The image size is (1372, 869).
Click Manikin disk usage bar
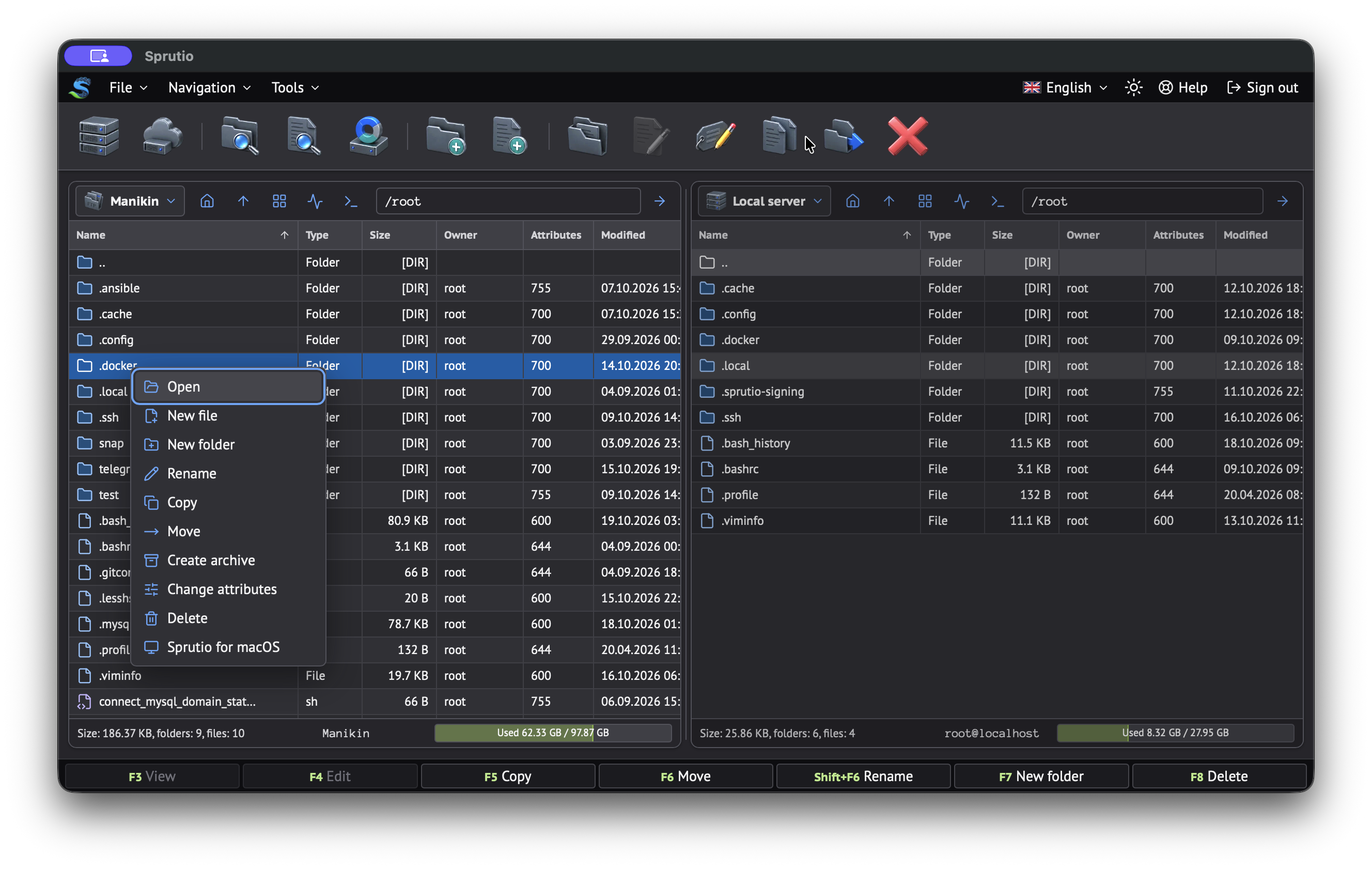[553, 733]
